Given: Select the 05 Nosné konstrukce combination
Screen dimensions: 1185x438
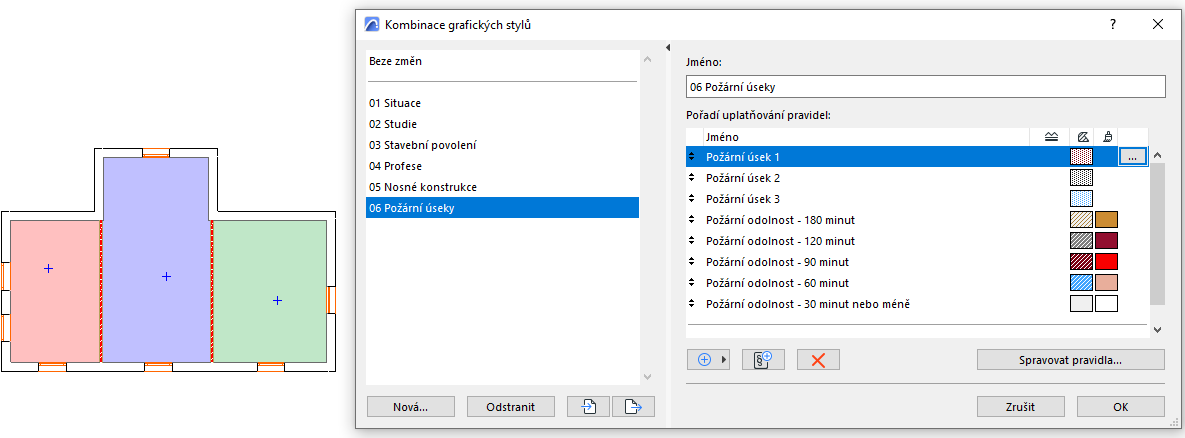Looking at the screenshot, I should tap(422, 187).
